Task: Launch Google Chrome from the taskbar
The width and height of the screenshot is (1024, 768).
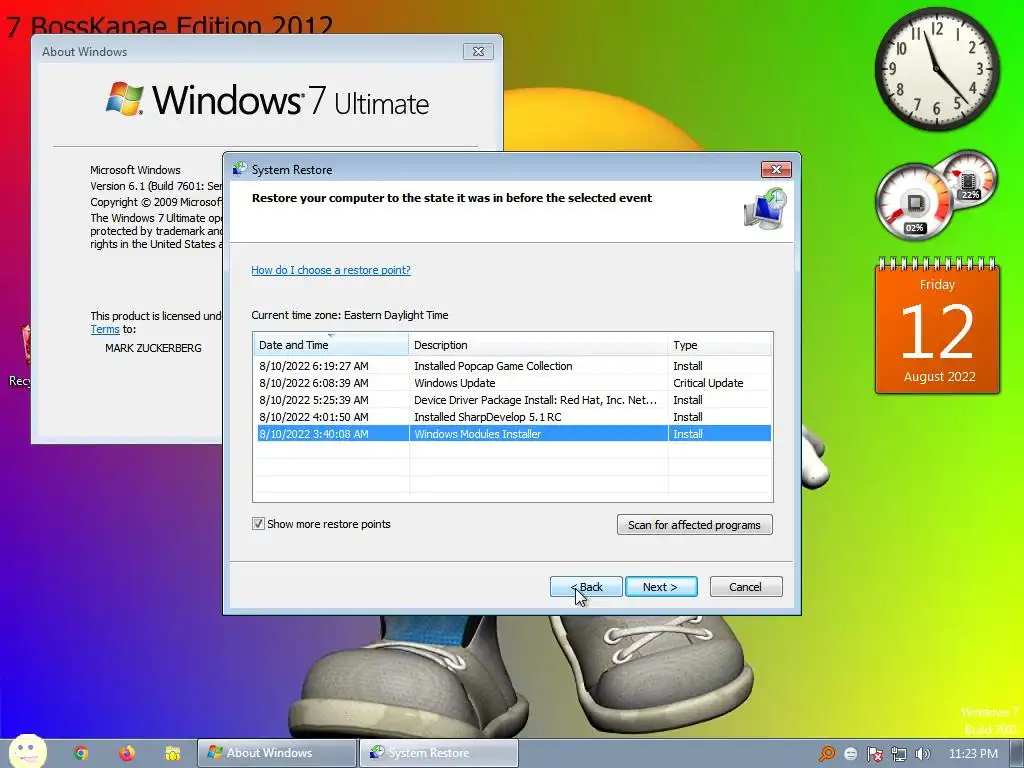Action: [80, 753]
